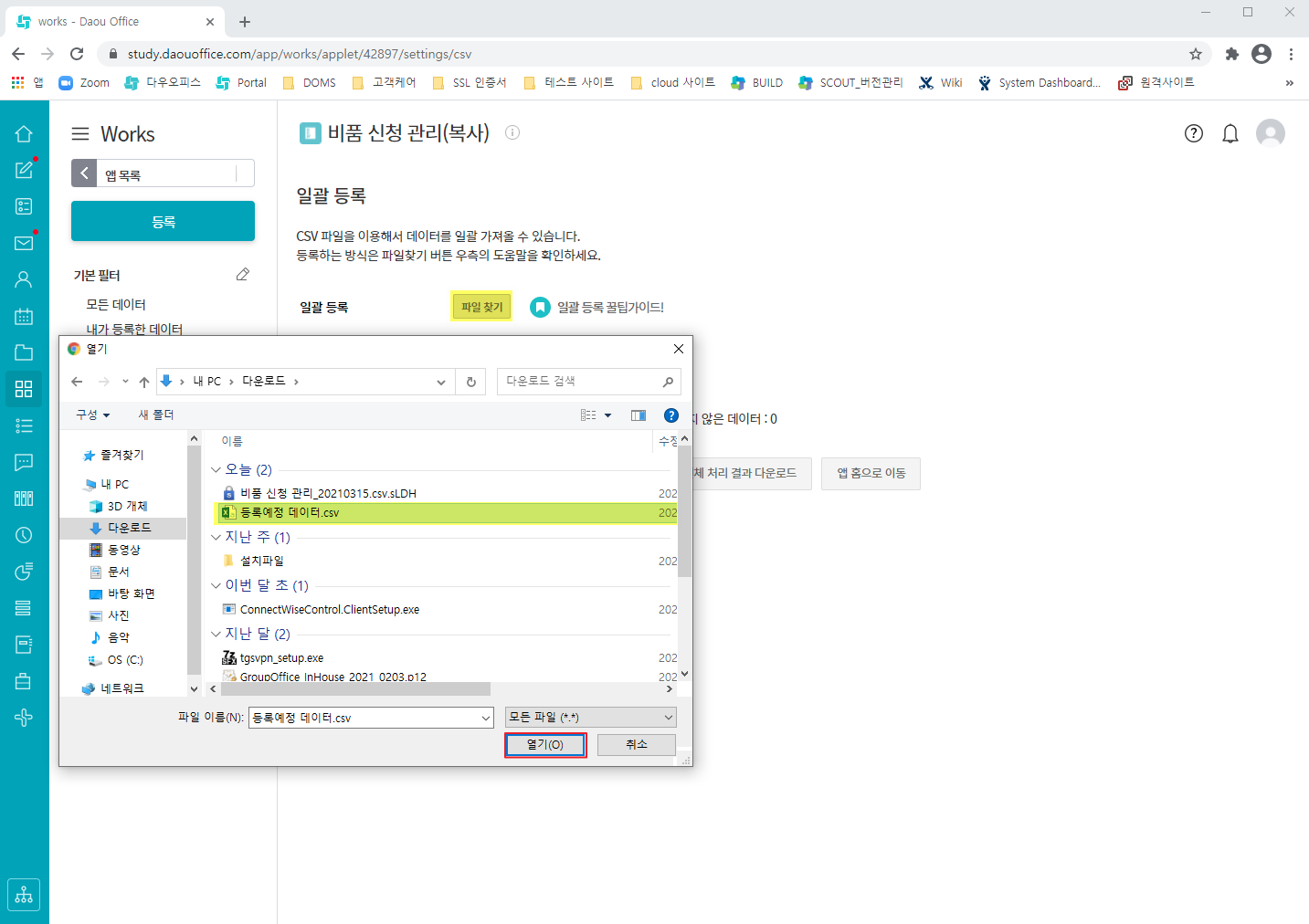Image resolution: width=1309 pixels, height=924 pixels.
Task: Click the horizontal scrollbar in file list
Action: click(x=356, y=689)
